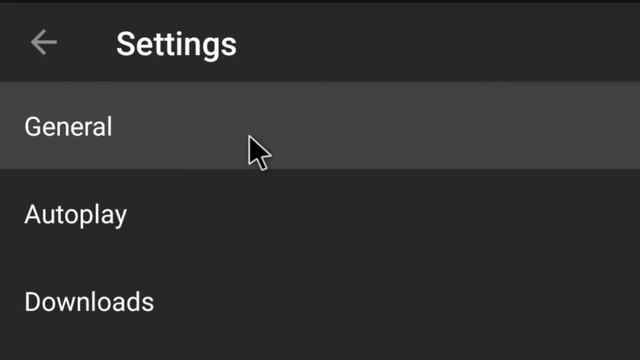Viewport: 640px width, 360px height.
Task: View Downloads preferences entry
Action: click(320, 302)
